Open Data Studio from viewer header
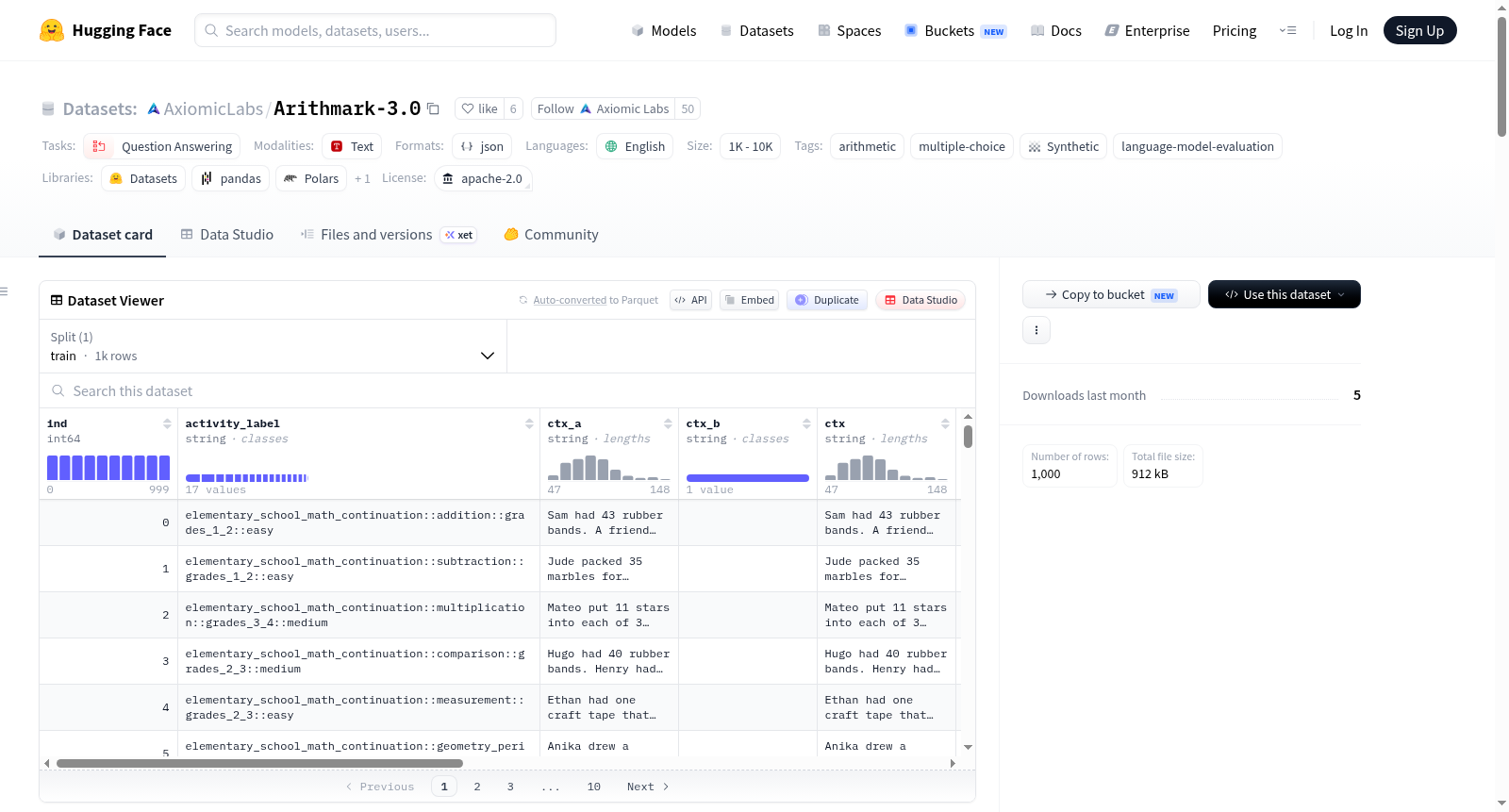This screenshot has height=812, width=1509. (x=920, y=300)
